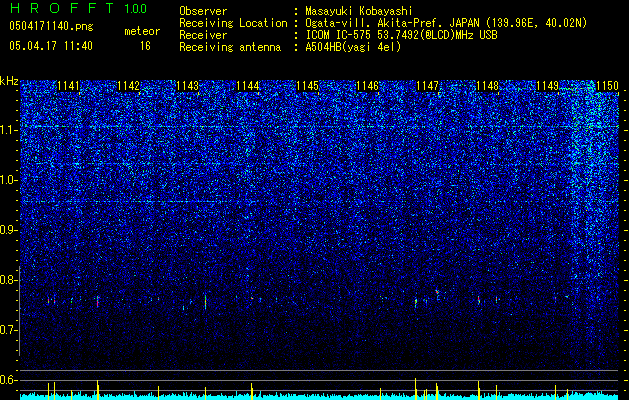Click the HROFFT program title
This screenshot has height=400, width=629.
click(62, 8)
